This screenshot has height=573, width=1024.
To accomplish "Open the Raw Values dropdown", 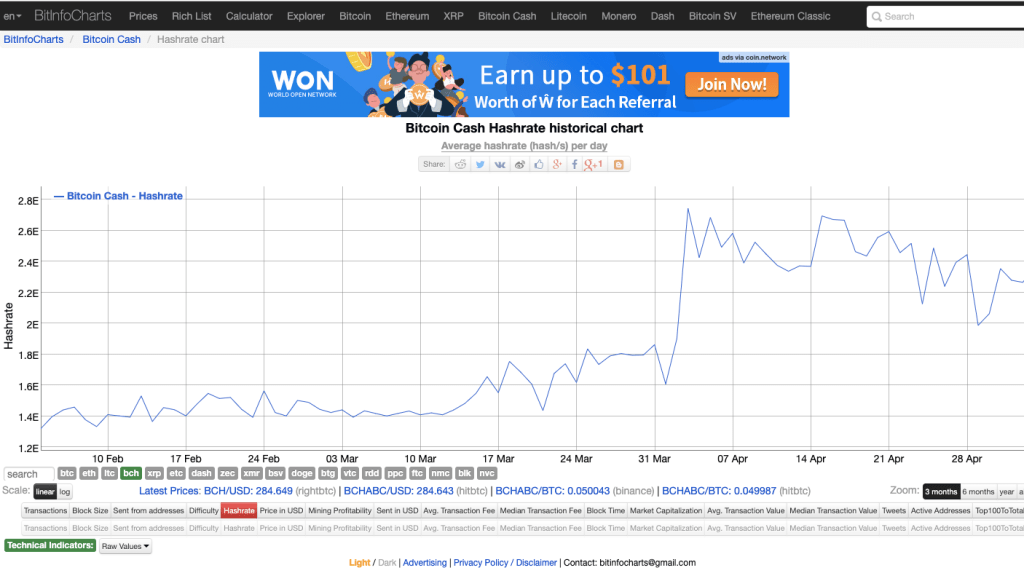I will [x=125, y=546].
